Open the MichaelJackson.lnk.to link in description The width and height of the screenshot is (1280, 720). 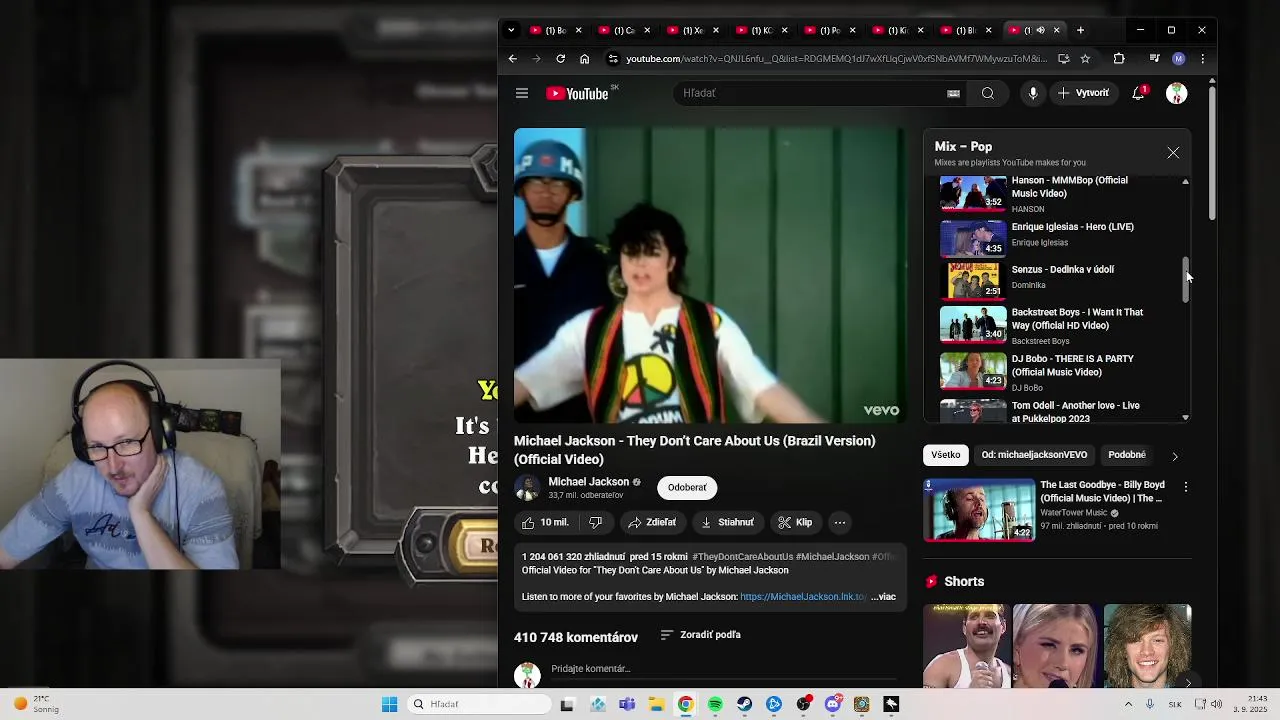[x=803, y=597]
